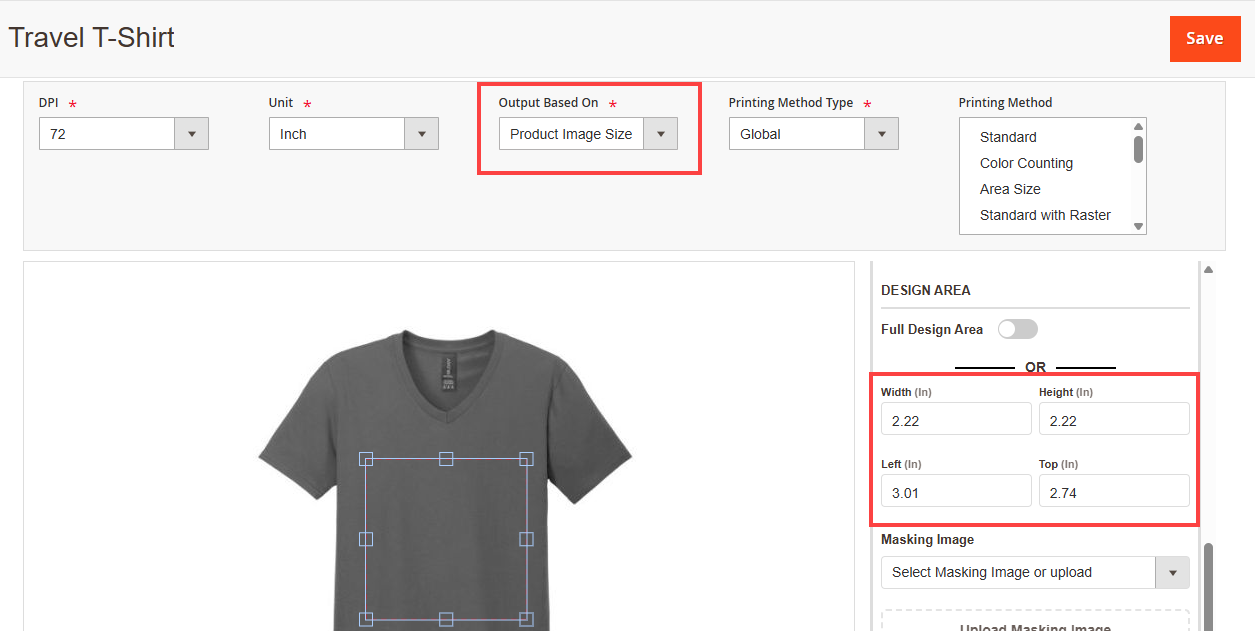Click the Save button
The image size is (1255, 631).
click(x=1204, y=39)
